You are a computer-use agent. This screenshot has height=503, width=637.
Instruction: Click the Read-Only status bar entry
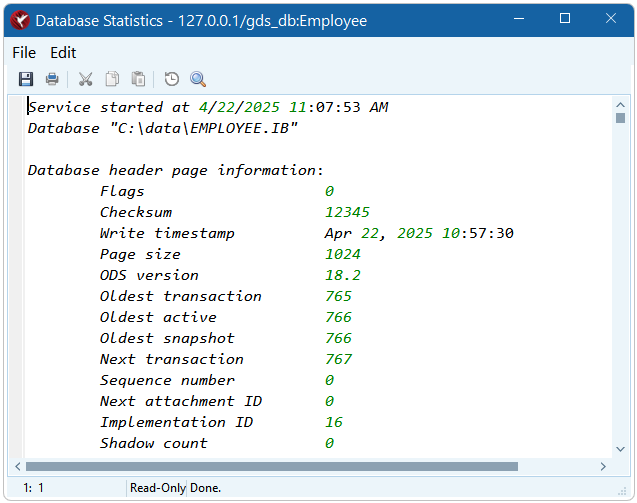coord(158,488)
